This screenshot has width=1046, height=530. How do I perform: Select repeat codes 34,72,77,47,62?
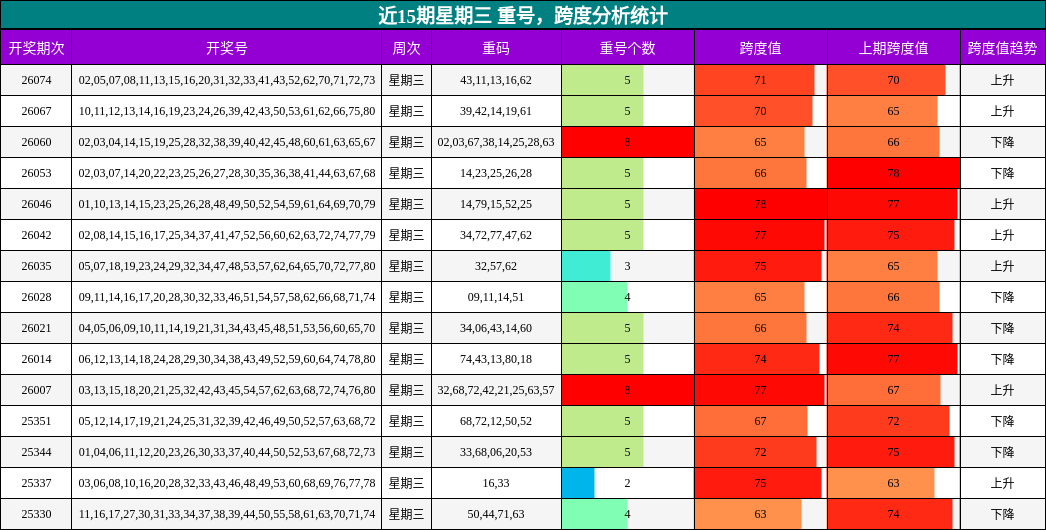coord(496,235)
